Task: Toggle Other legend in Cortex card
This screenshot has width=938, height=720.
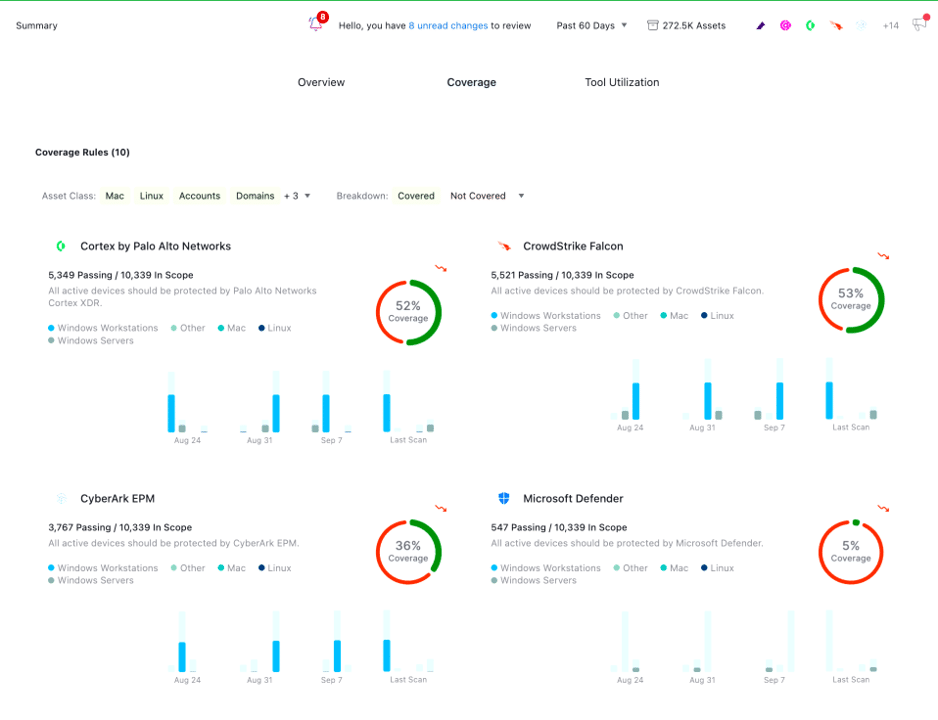Action: (x=188, y=328)
